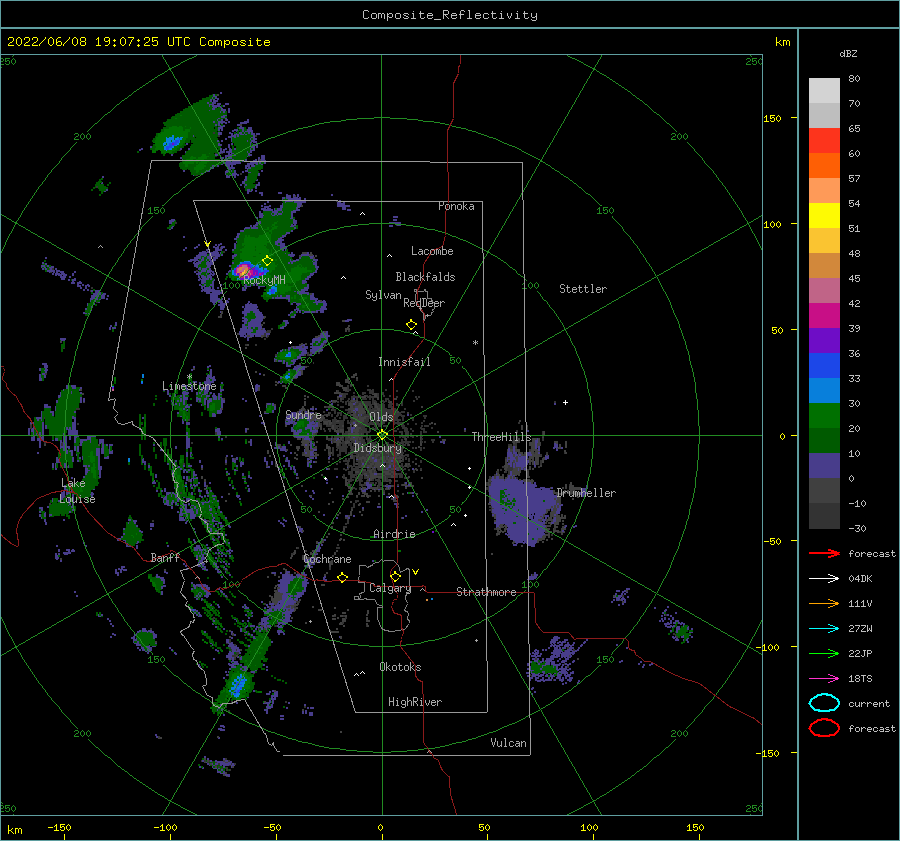The height and width of the screenshot is (841, 900).
Task: Select the magenta swatch between 42 and 39 dBZ
Action: pos(824,315)
